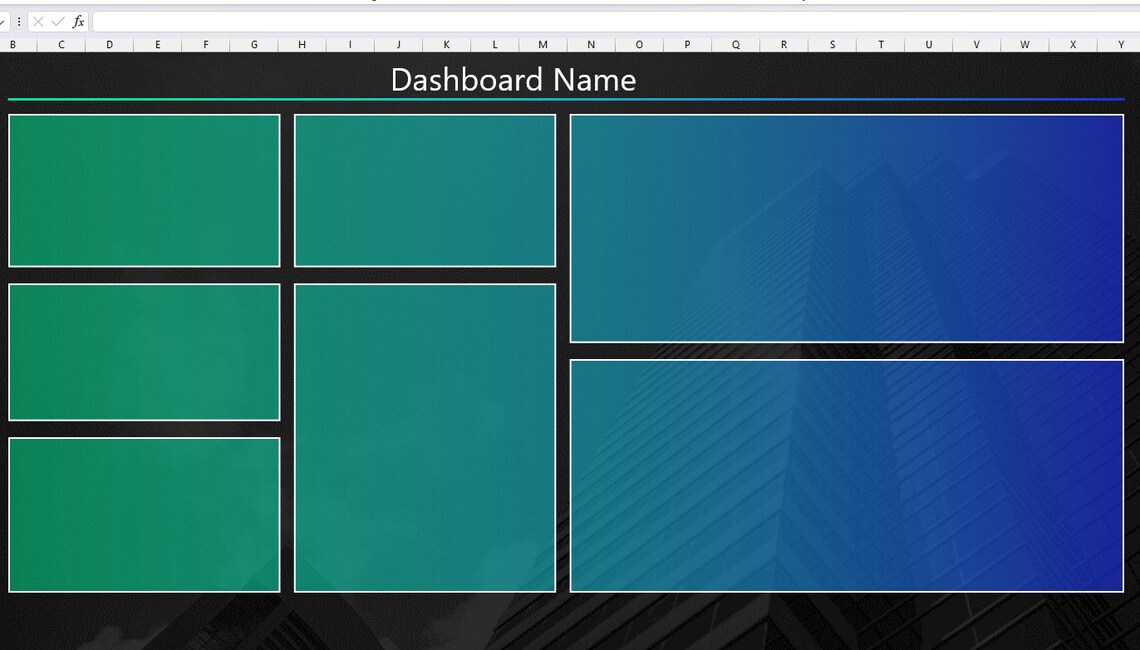Select the Dashboard Name title text
The image size is (1140, 650).
coord(513,80)
